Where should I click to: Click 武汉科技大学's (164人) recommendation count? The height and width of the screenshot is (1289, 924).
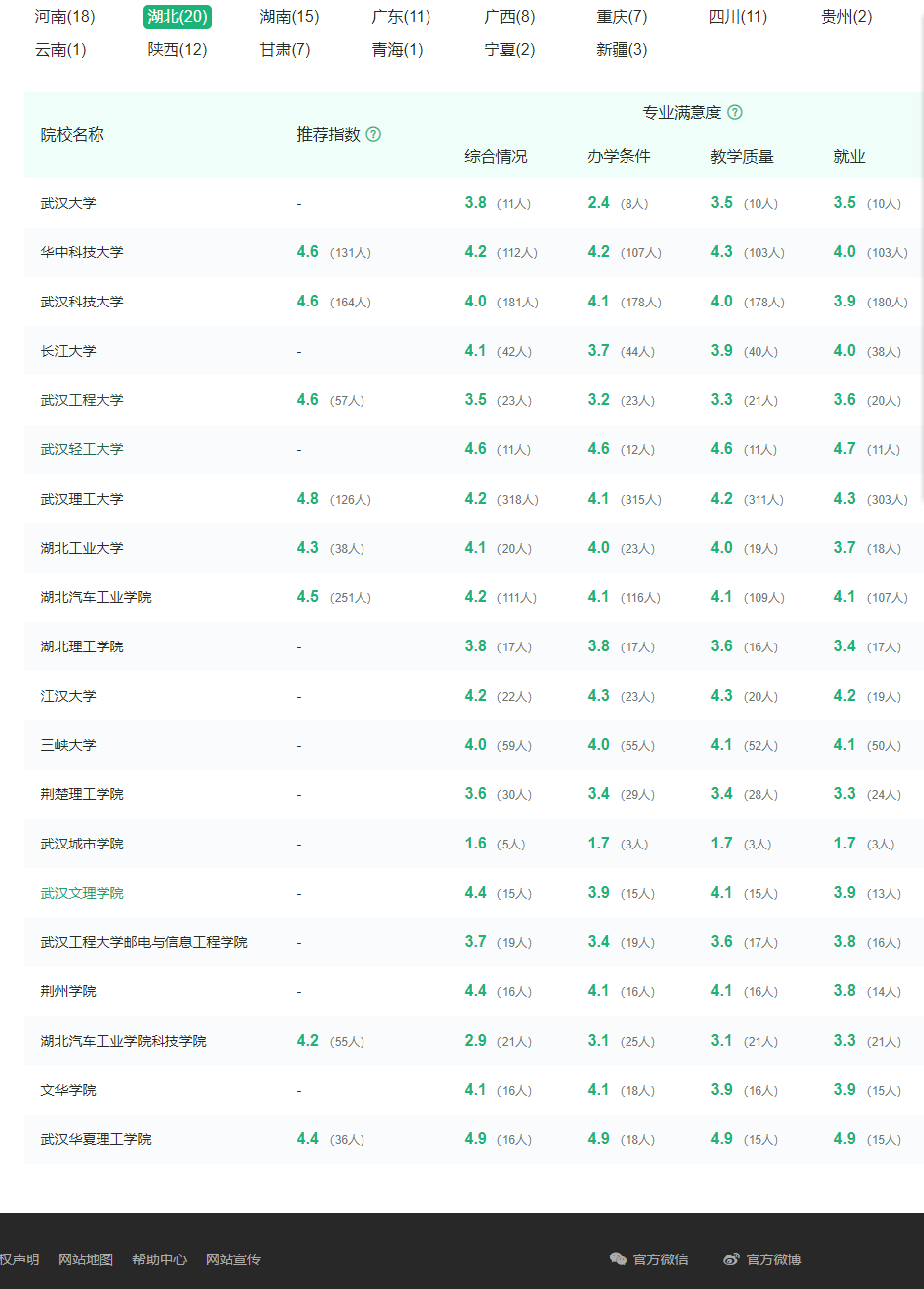point(351,303)
